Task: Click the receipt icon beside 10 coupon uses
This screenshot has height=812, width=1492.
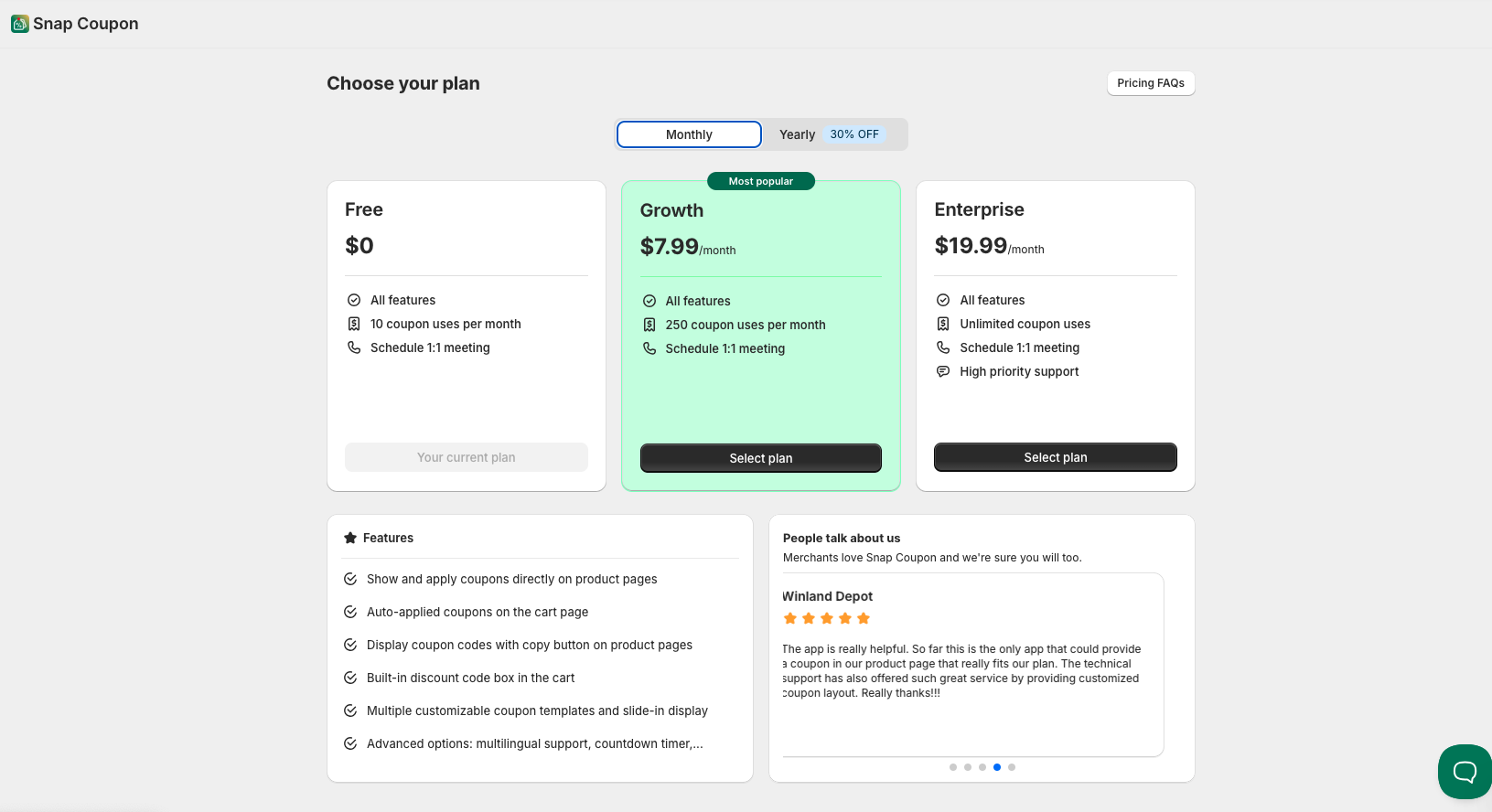Action: pyautogui.click(x=354, y=324)
